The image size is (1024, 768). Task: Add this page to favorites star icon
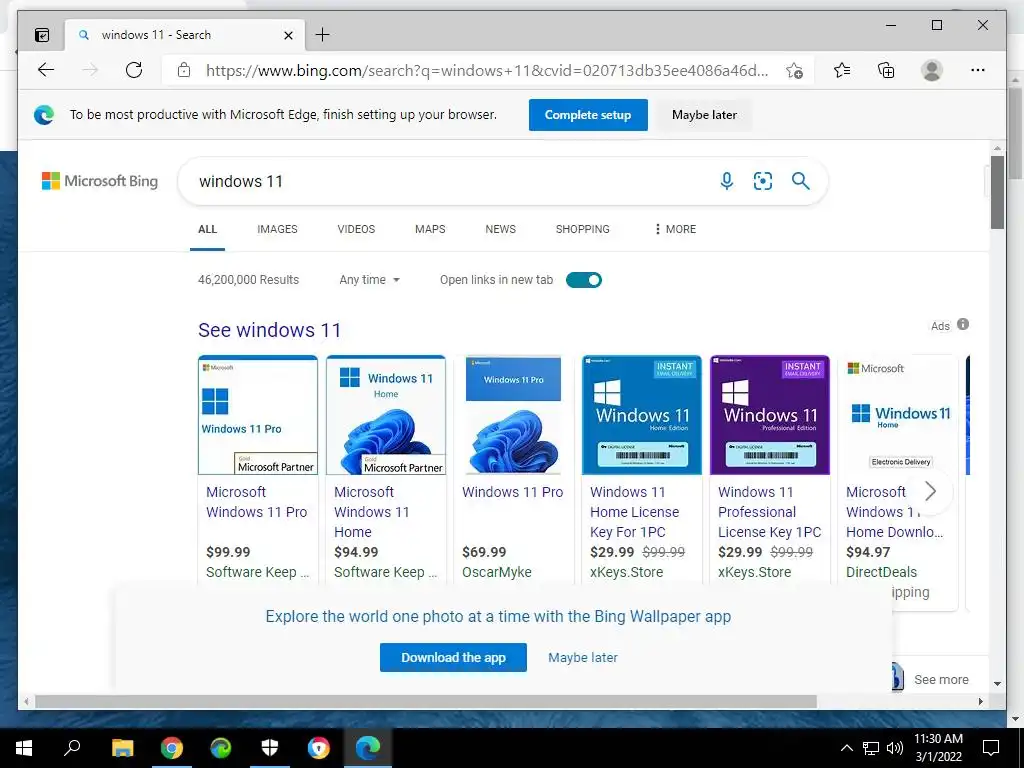click(794, 71)
